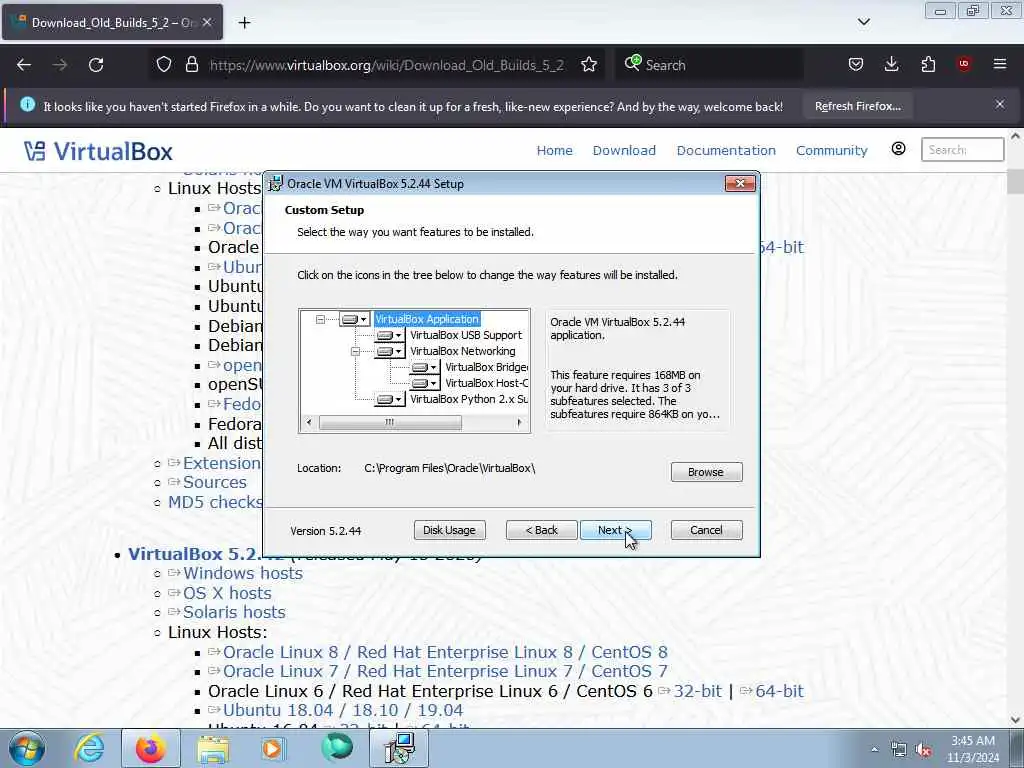The height and width of the screenshot is (768, 1024).
Task: Click the feature tree horizontal scrollbar thumb
Action: pos(390,423)
